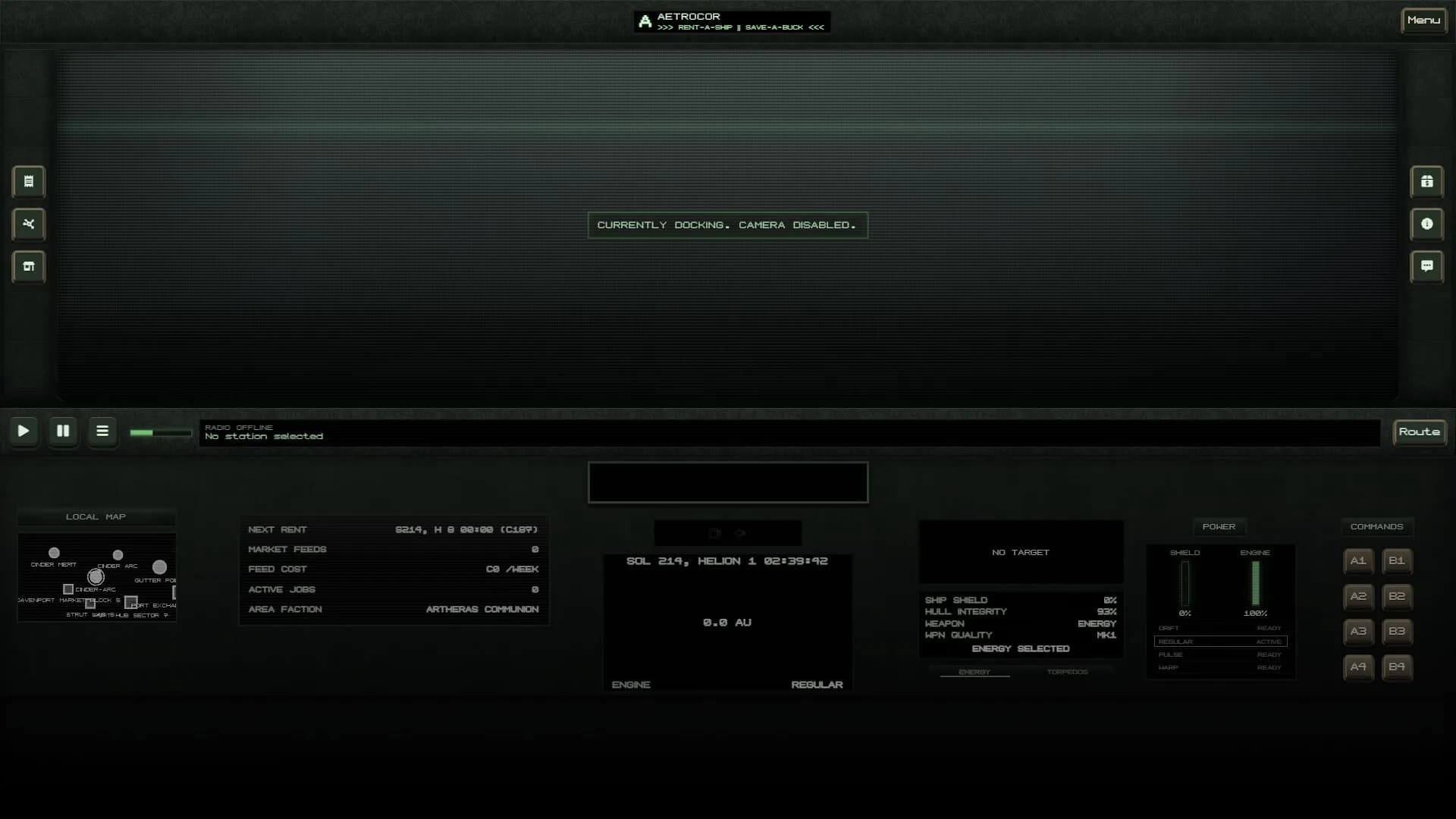Click the Route button
Viewport: 1456px width, 819px height.
[x=1420, y=432]
